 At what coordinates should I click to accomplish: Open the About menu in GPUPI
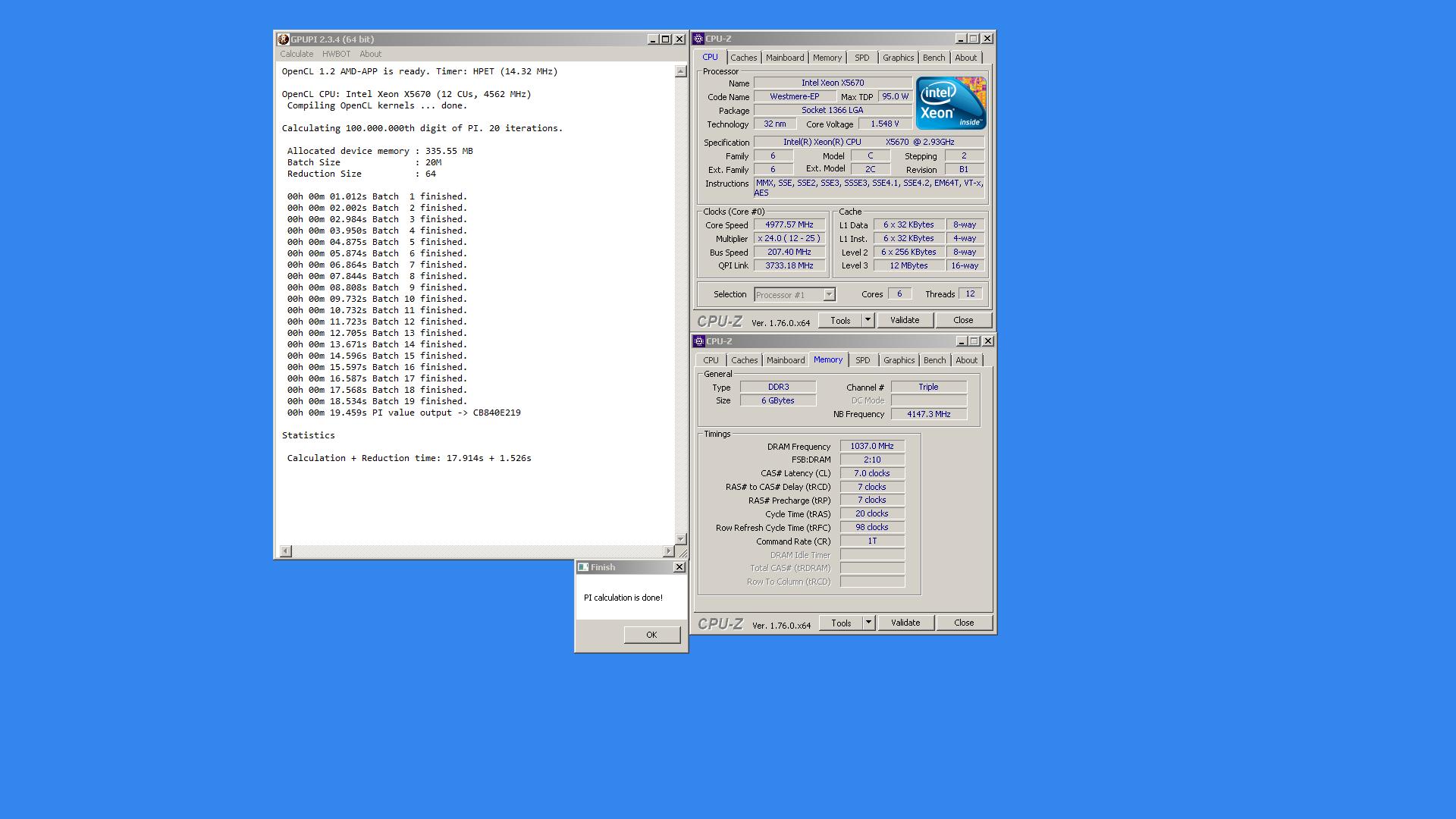(370, 54)
